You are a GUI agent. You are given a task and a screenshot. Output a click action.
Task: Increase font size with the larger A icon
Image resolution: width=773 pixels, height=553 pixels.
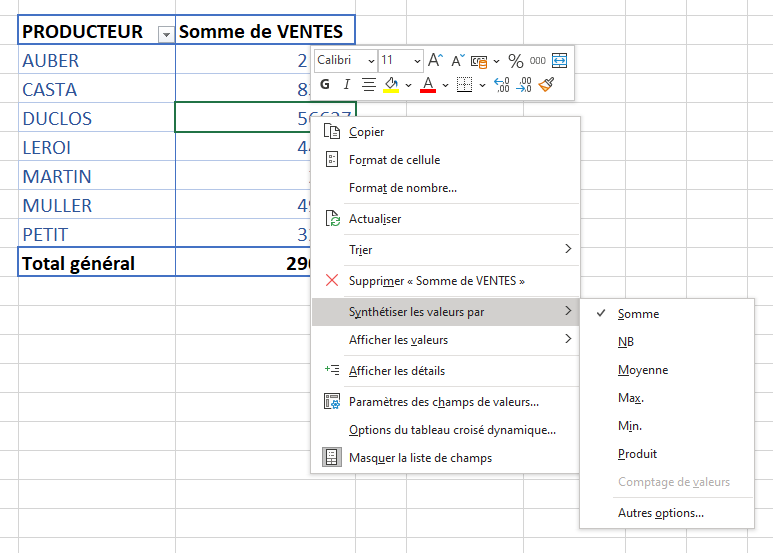435,61
